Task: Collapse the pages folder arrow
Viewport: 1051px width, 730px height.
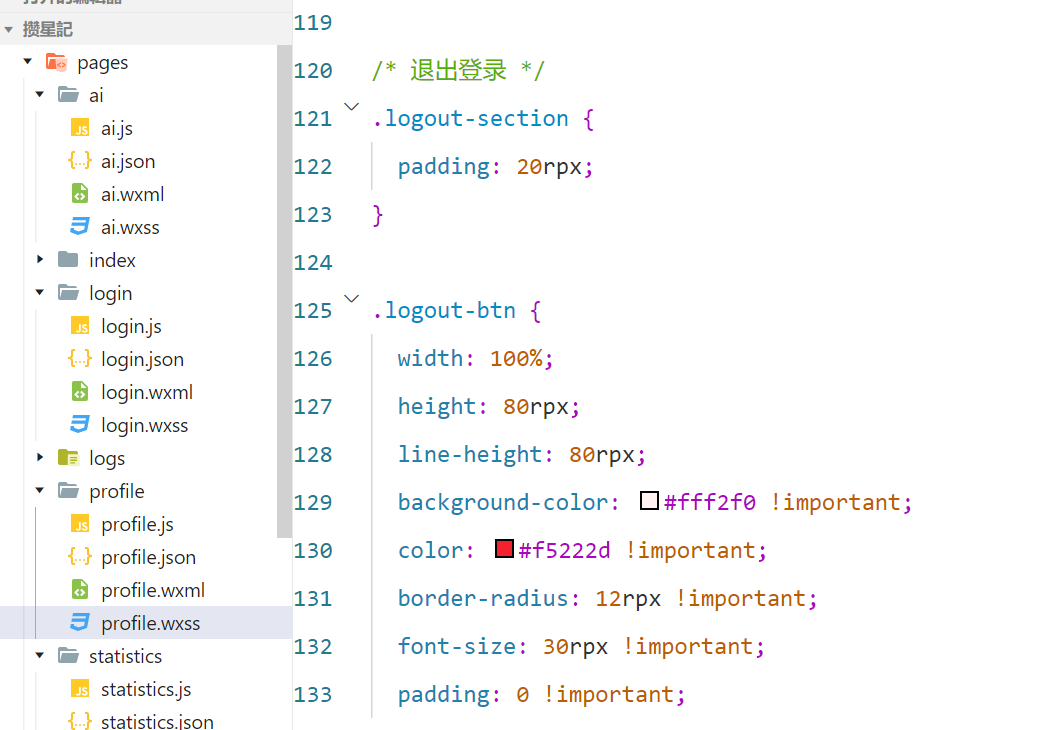Action: point(27,62)
